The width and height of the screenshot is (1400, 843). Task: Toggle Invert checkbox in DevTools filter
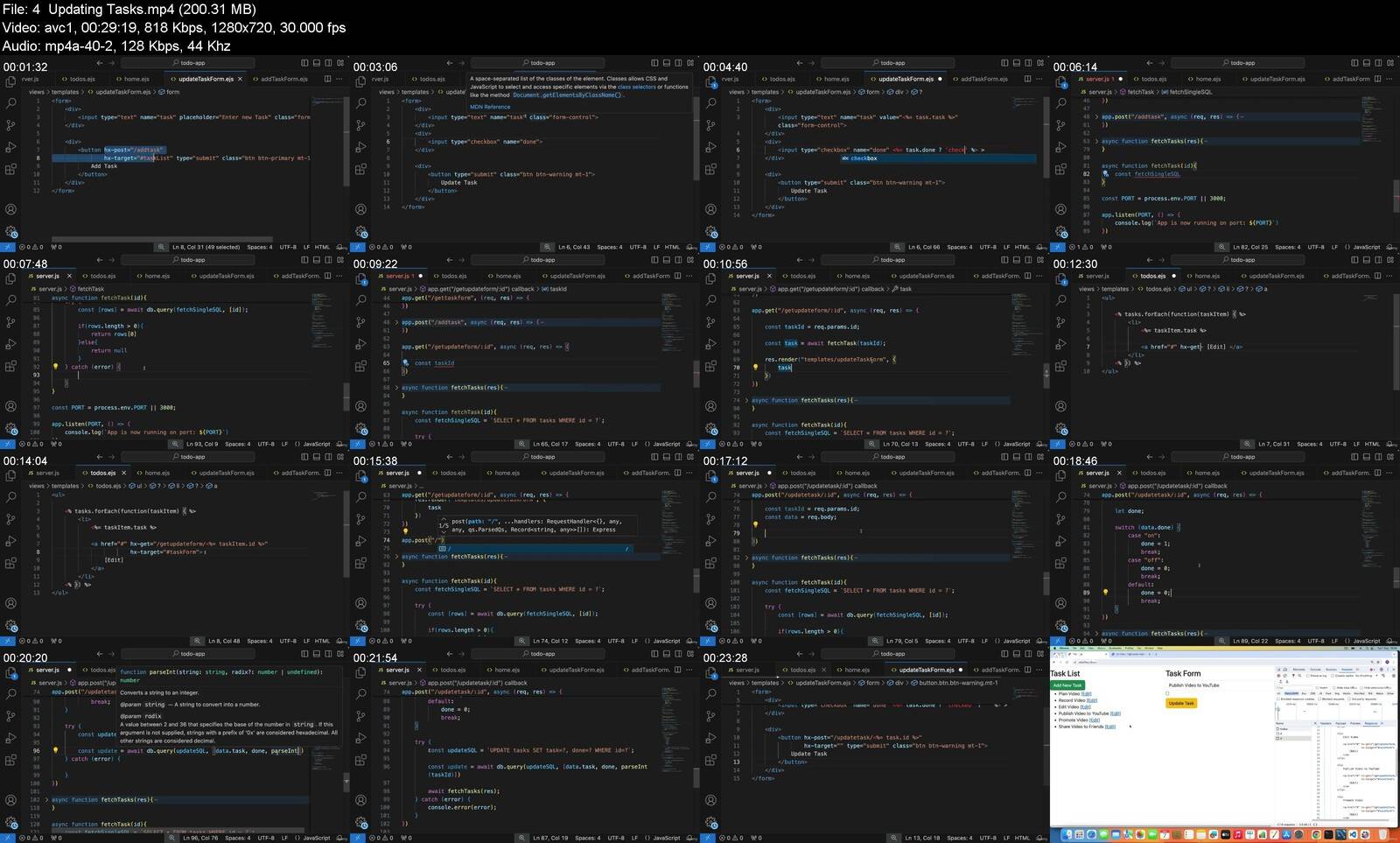tap(1317, 687)
